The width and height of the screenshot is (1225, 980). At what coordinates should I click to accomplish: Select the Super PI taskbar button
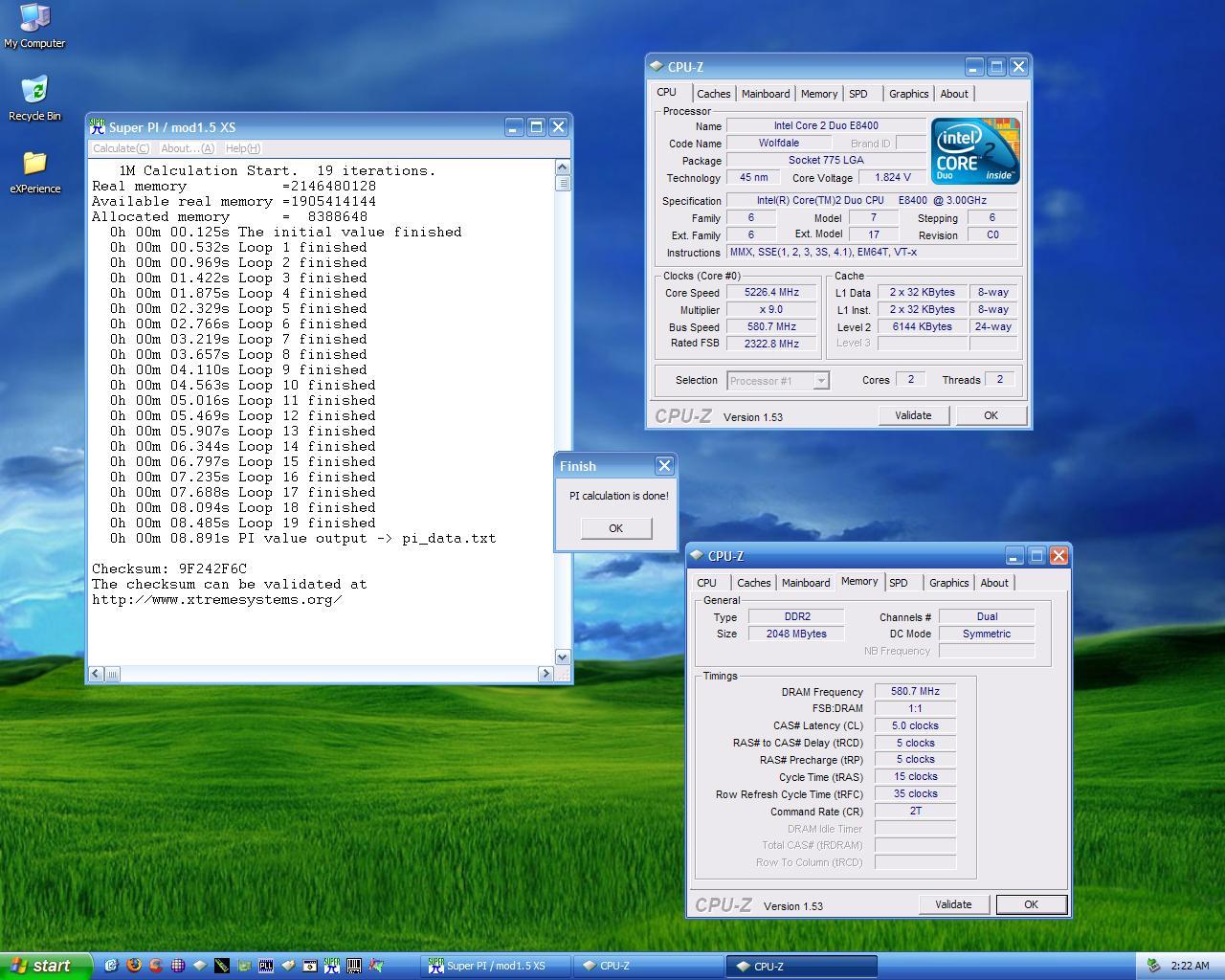point(496,966)
